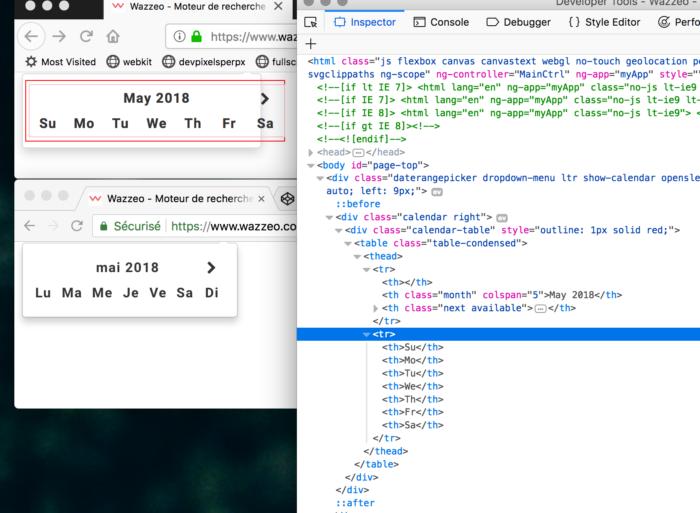700x513 pixels.
Task: Click the green padlock in Firefox address bar
Action: [196, 36]
